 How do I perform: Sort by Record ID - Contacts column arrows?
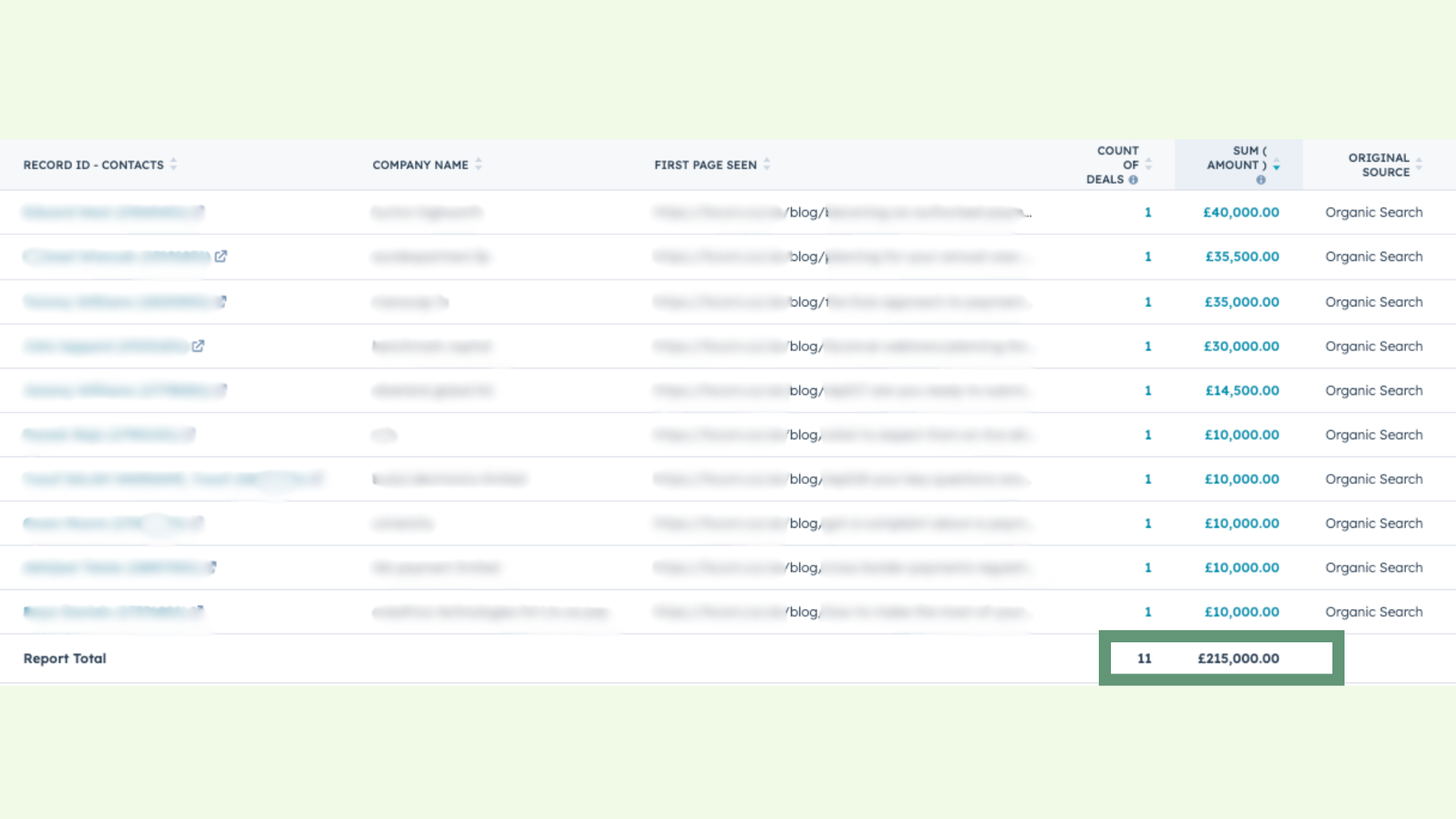click(174, 164)
